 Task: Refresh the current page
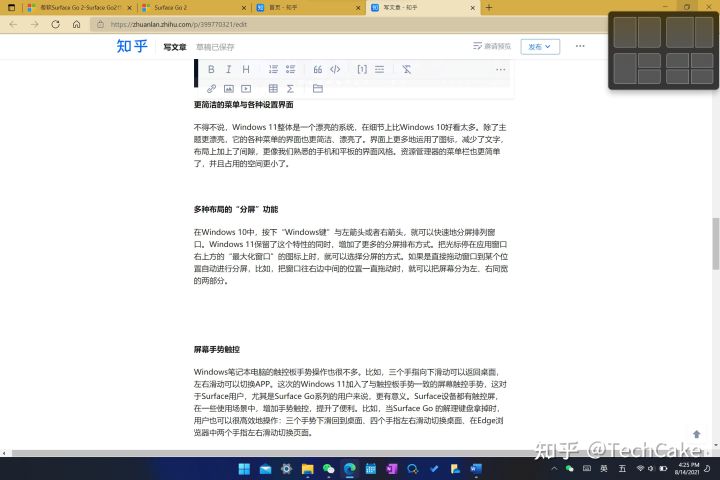[56, 24]
